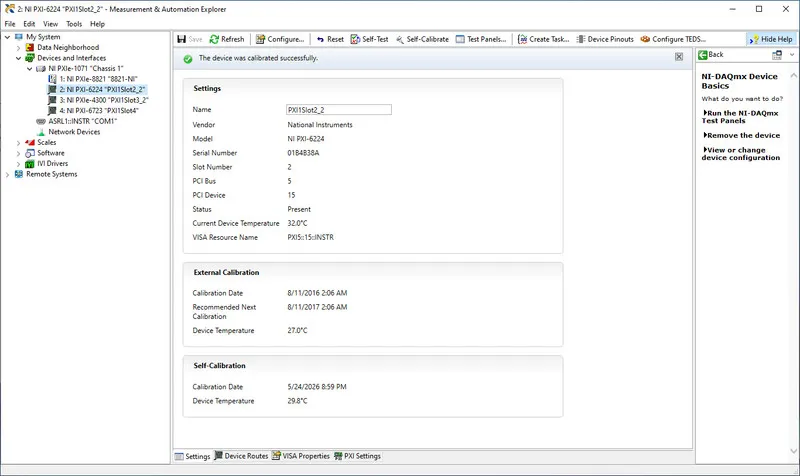This screenshot has width=800, height=476.
Task: Start Self-Calibrate
Action: tap(422, 39)
